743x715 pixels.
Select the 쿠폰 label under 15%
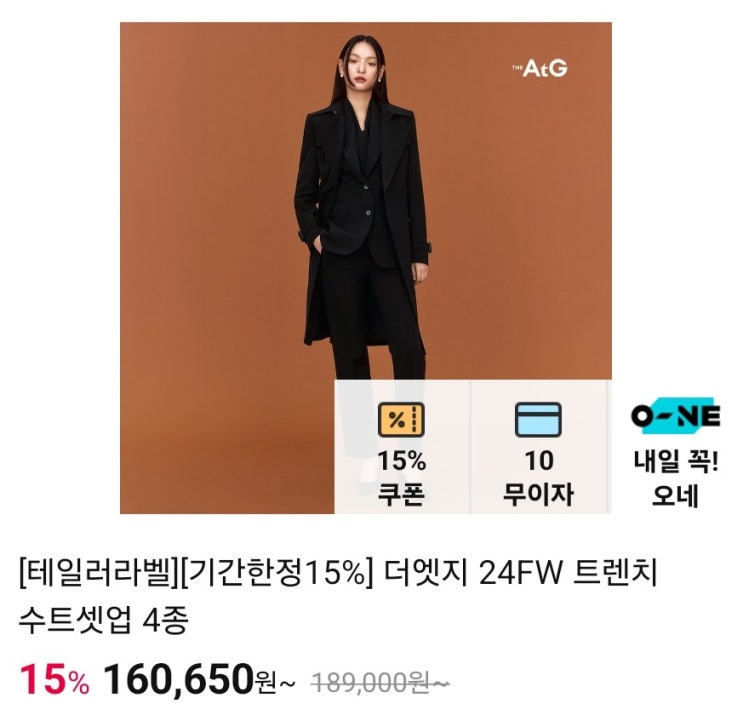[401, 494]
